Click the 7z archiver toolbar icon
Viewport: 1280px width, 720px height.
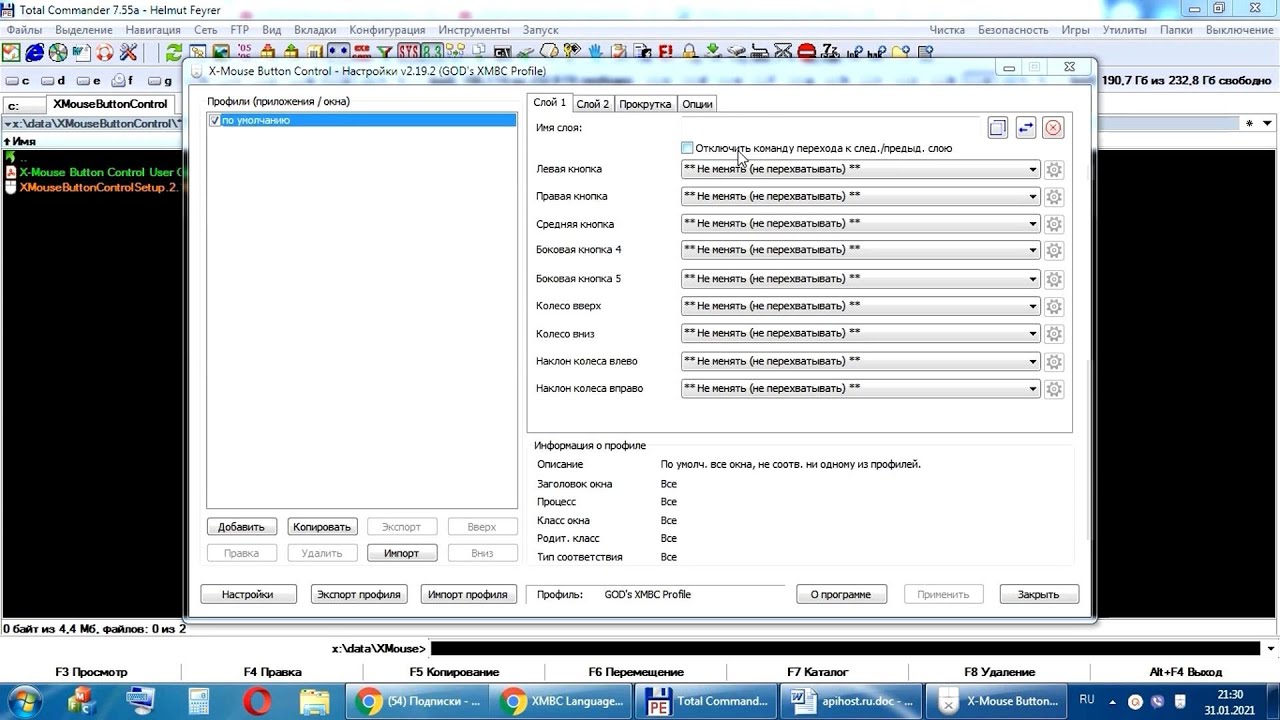click(831, 51)
